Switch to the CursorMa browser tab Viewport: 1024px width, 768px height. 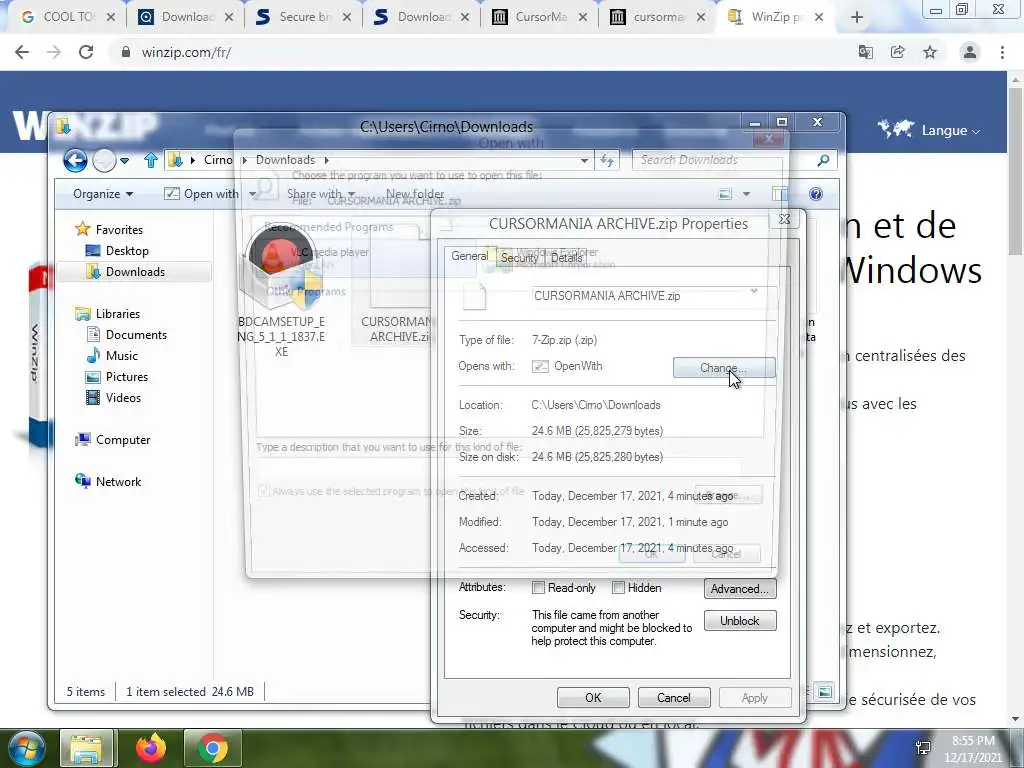541,17
